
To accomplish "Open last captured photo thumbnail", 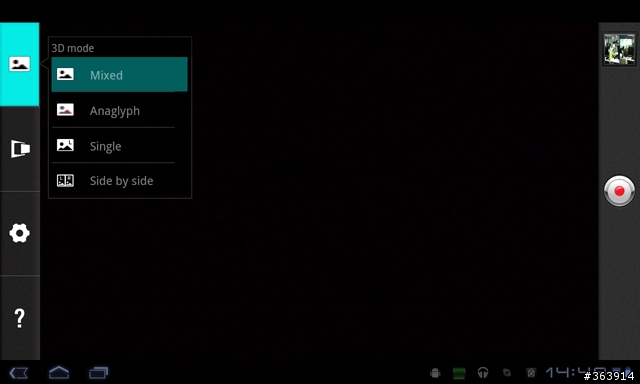I will pos(619,49).
